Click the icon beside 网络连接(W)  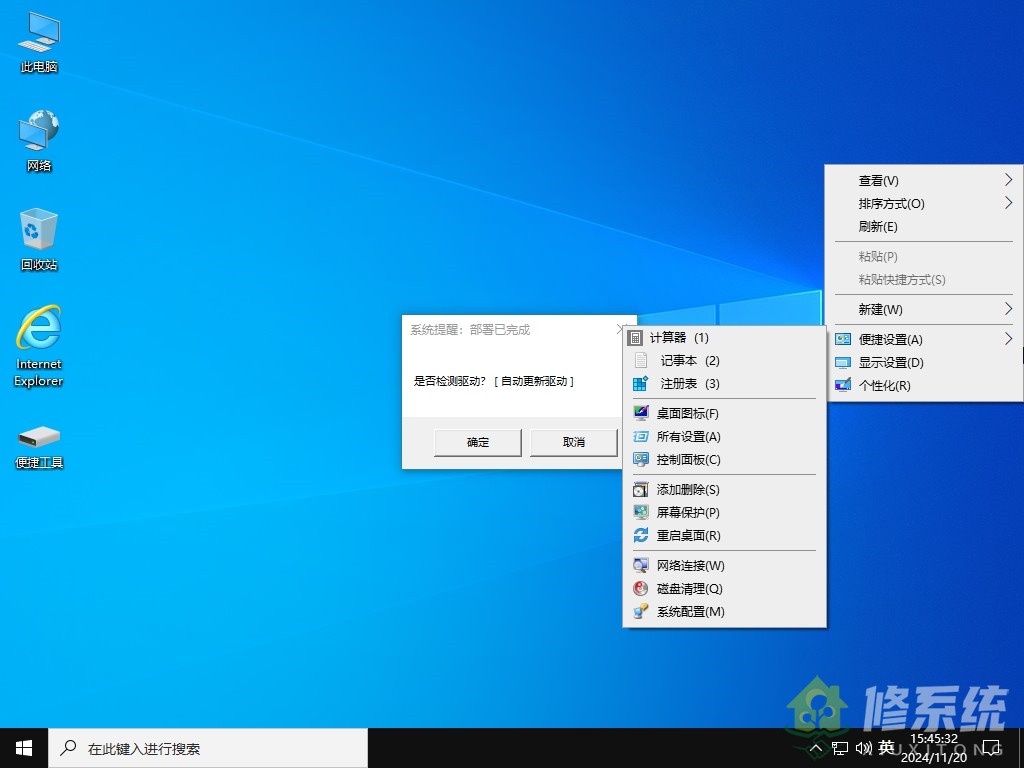coord(641,566)
